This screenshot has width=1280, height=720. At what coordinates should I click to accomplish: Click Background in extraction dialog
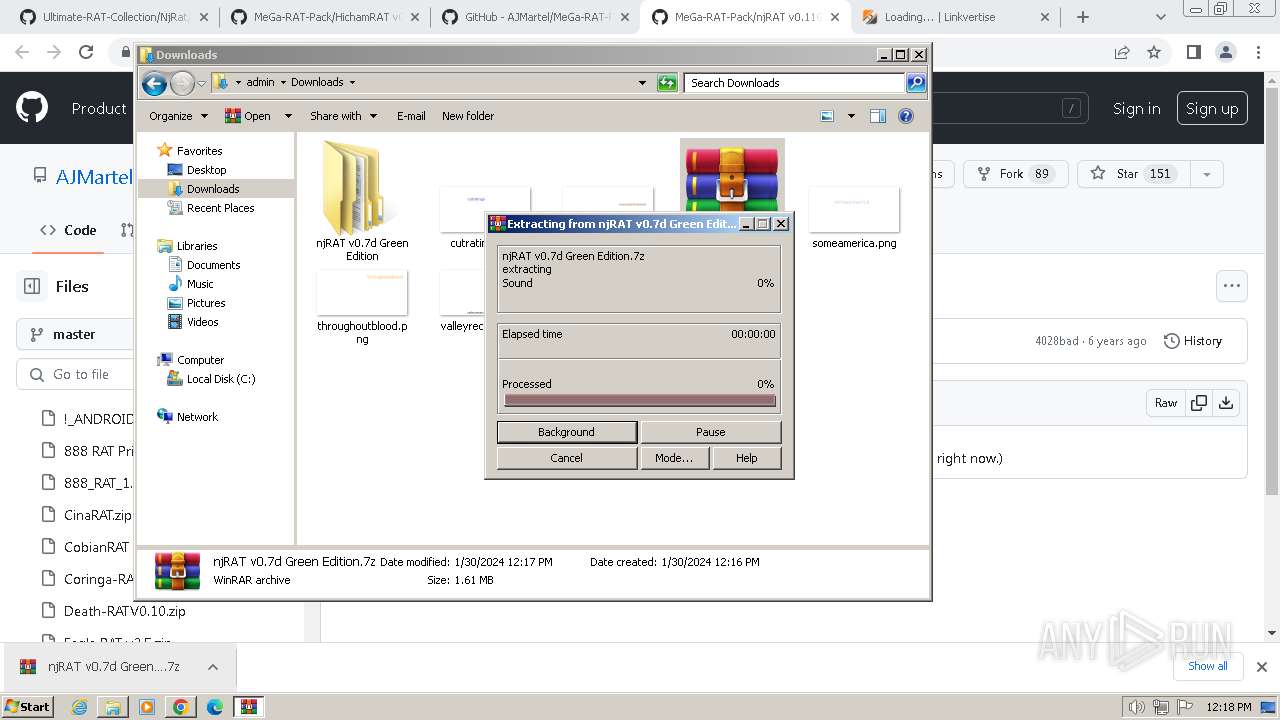pos(566,432)
